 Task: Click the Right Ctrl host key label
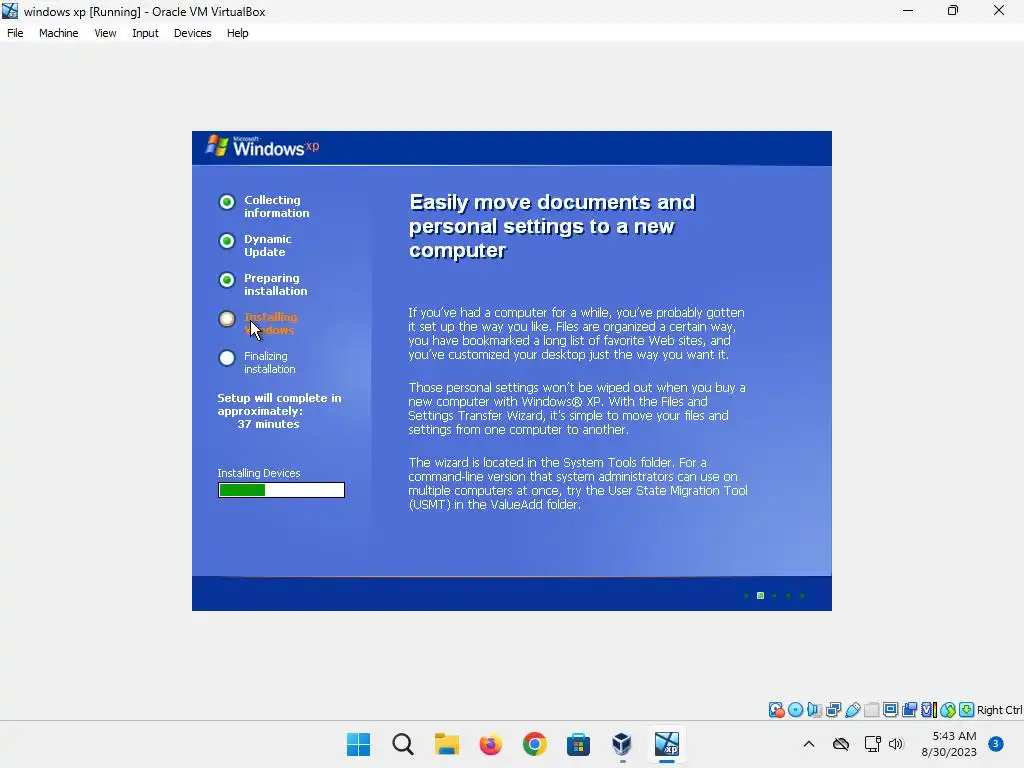[x=1000, y=710]
